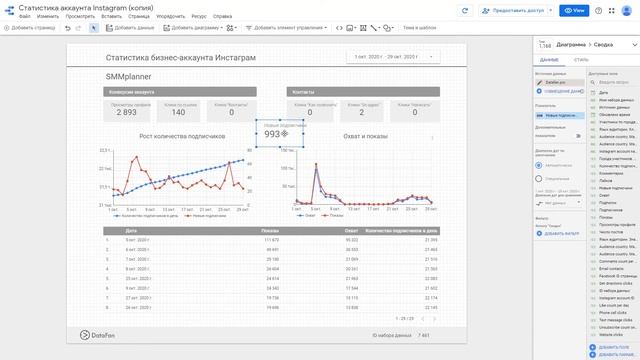The image size is (640, 360).
Task: Click the 'Показы' table column header
Action: pos(270,231)
